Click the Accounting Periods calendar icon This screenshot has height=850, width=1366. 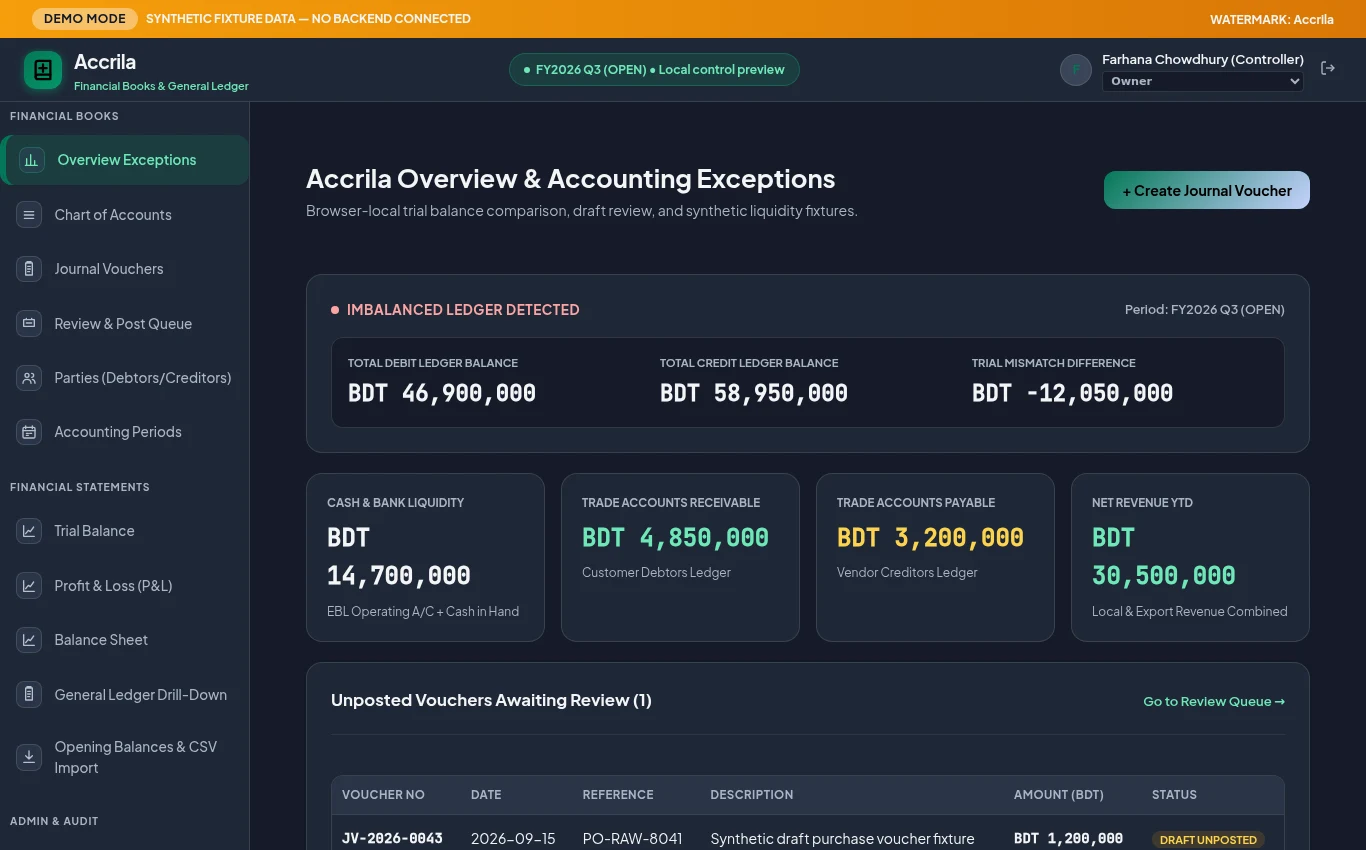pyautogui.click(x=29, y=432)
